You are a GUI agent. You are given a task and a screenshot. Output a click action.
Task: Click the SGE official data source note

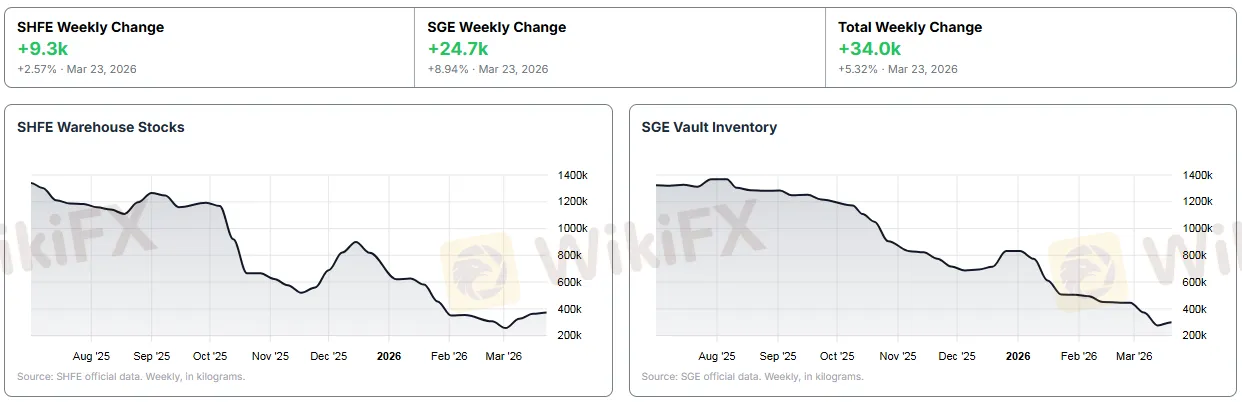click(752, 377)
